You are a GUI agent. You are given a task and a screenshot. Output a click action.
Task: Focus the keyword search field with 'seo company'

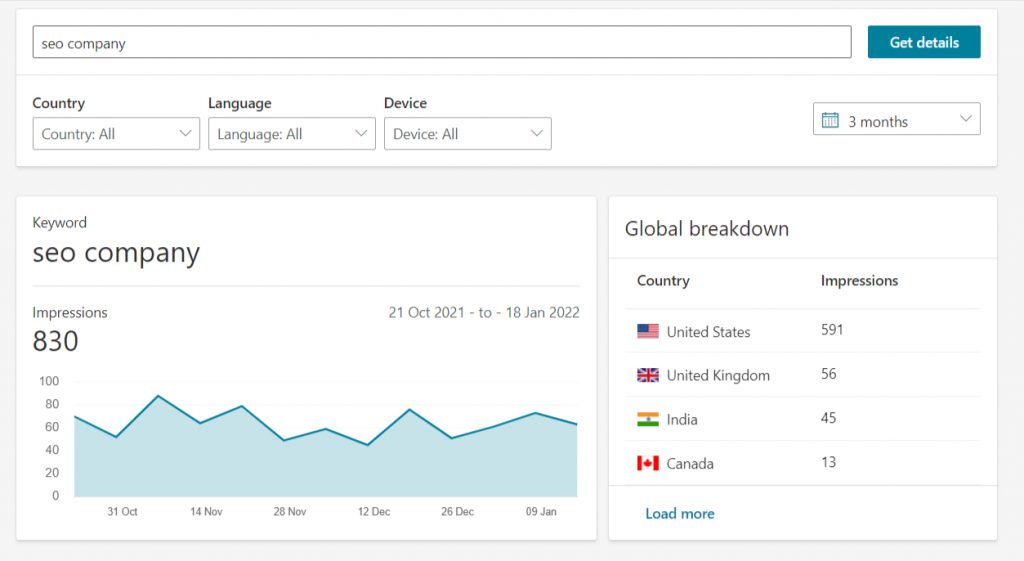coord(441,43)
